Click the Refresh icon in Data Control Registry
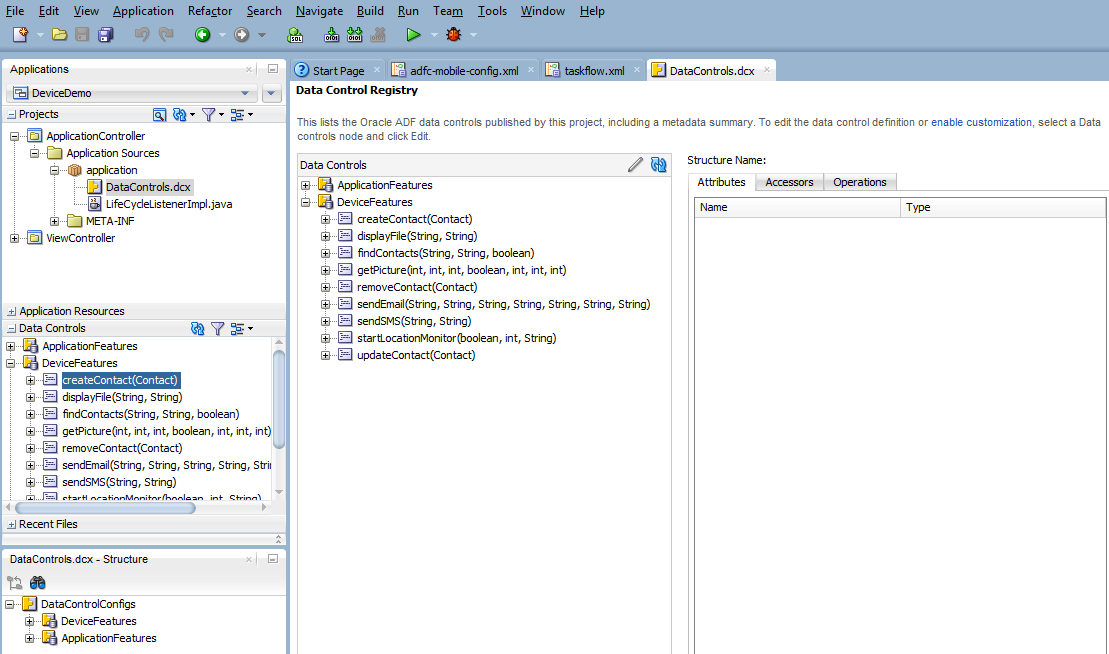 658,165
